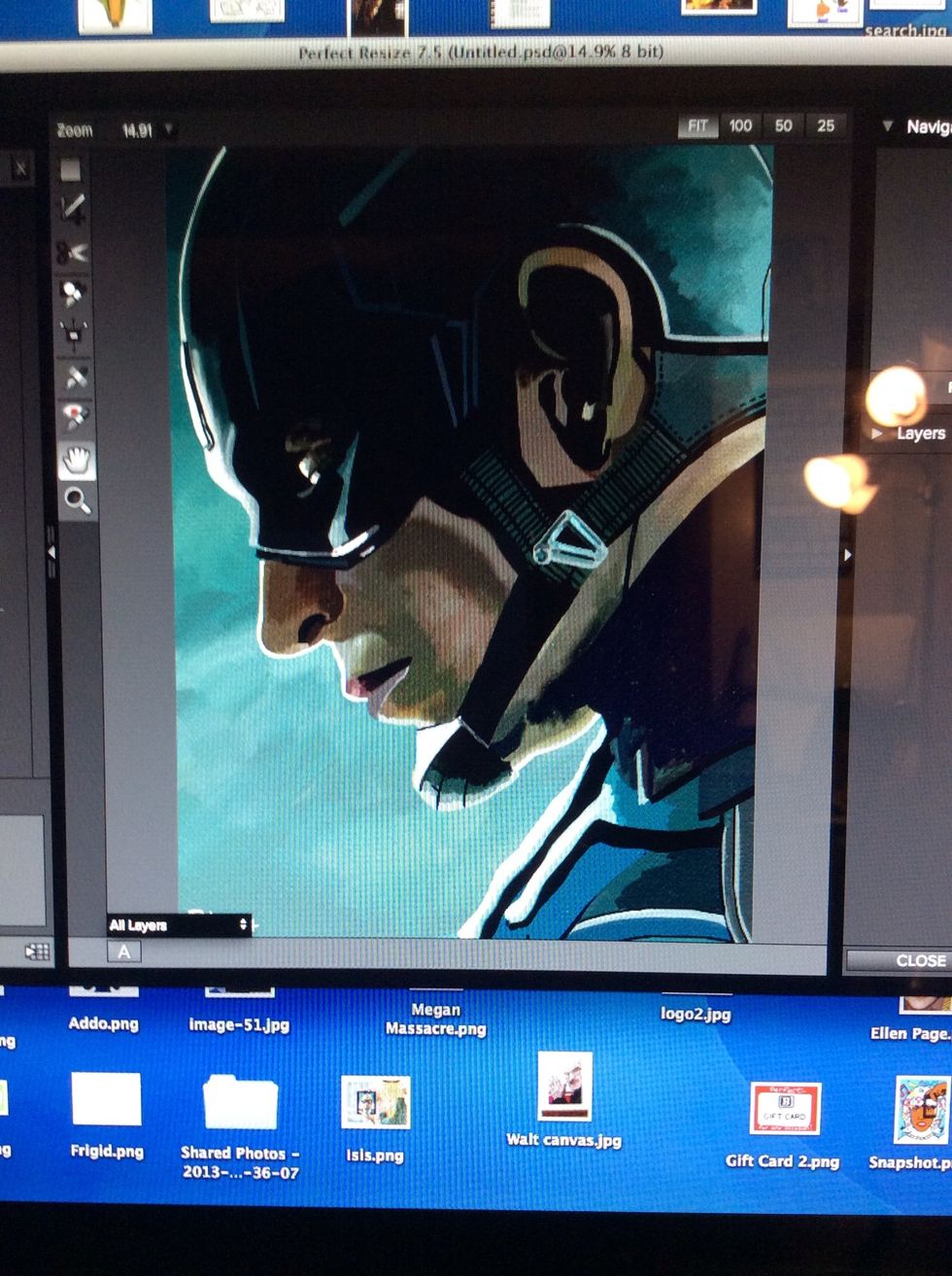Select the alignment crosshair tool in the toolbar
Screen dimensions: 952x1276
tap(72, 331)
